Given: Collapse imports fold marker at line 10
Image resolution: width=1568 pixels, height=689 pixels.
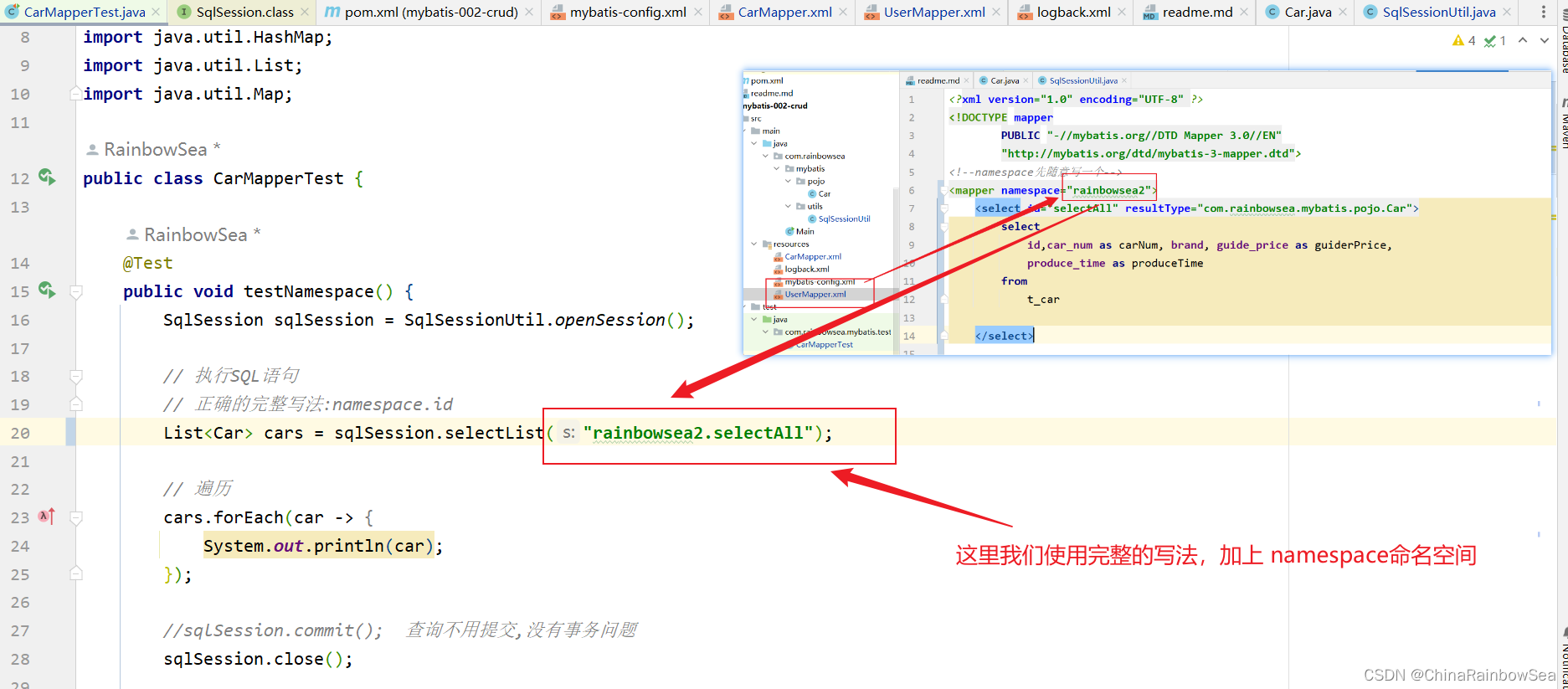Looking at the screenshot, I should [x=76, y=94].
